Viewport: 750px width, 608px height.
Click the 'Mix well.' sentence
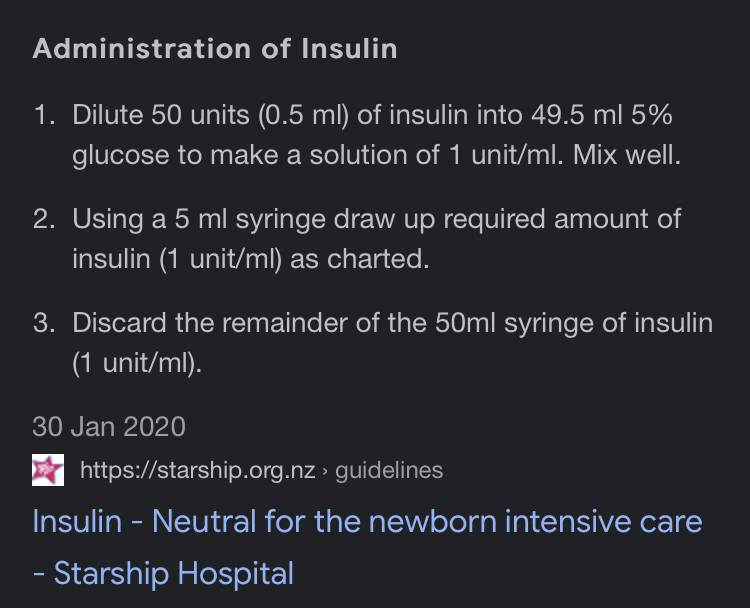pos(627,155)
